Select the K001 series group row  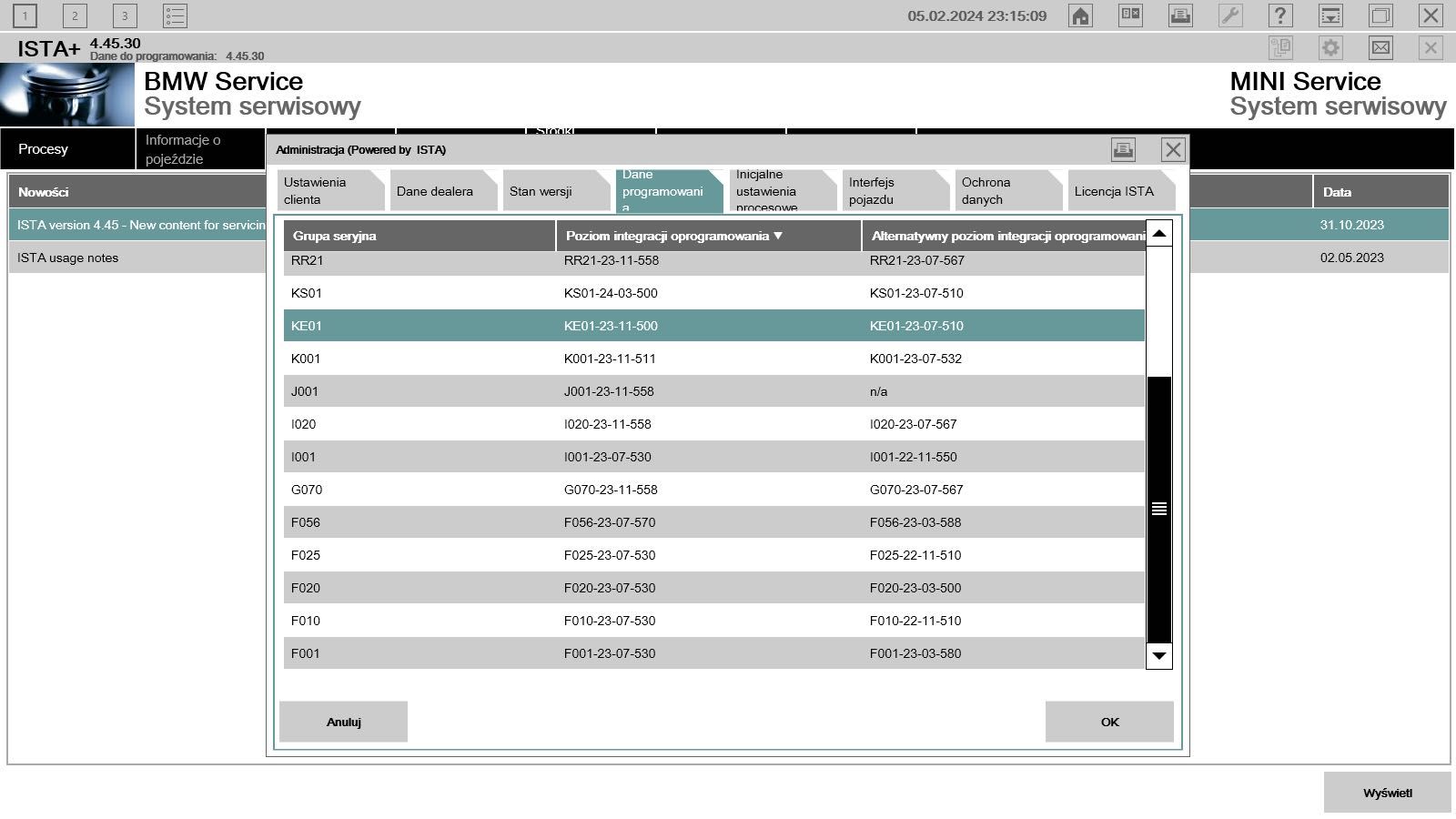tap(714, 359)
